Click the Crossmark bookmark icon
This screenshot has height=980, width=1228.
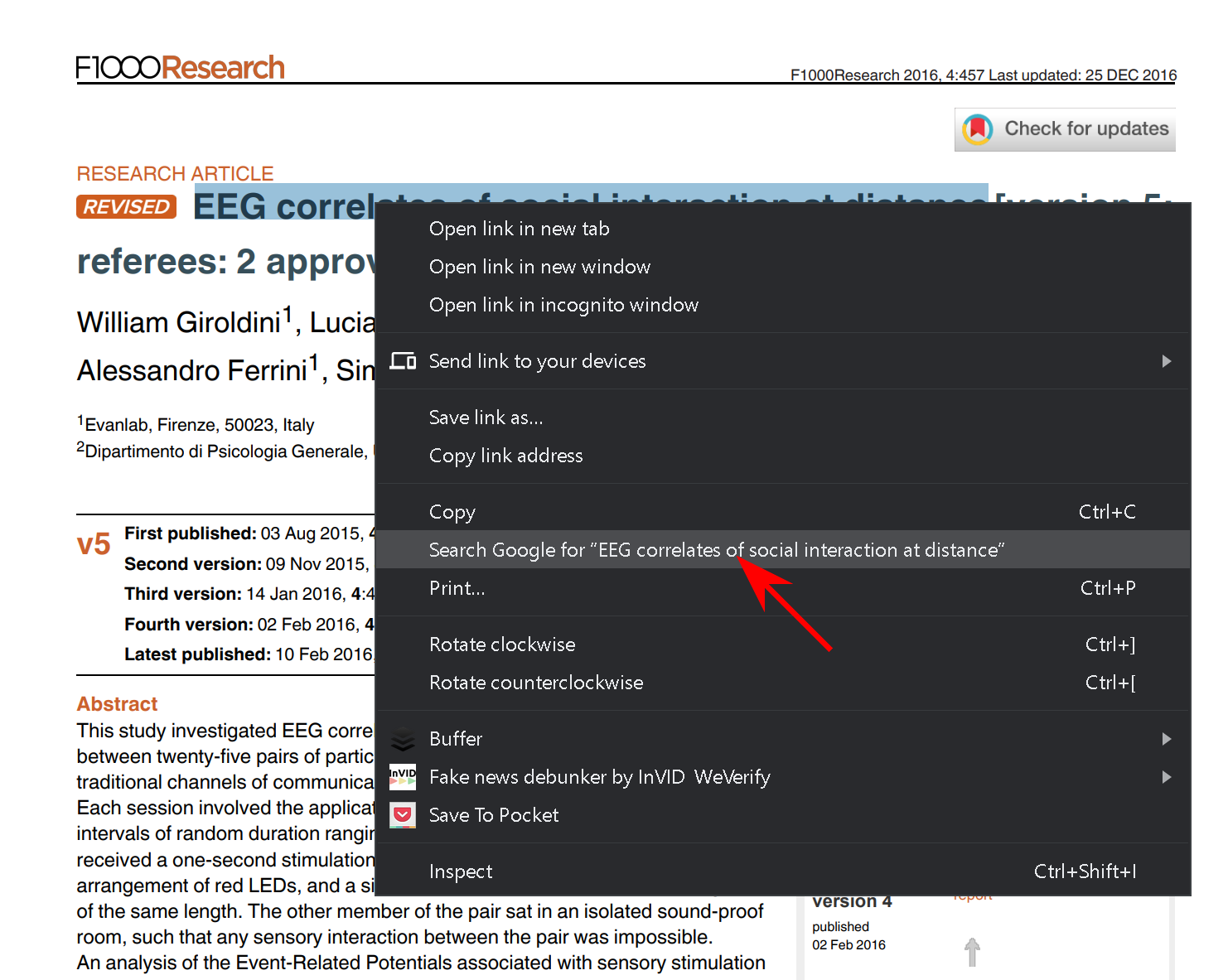(x=978, y=129)
